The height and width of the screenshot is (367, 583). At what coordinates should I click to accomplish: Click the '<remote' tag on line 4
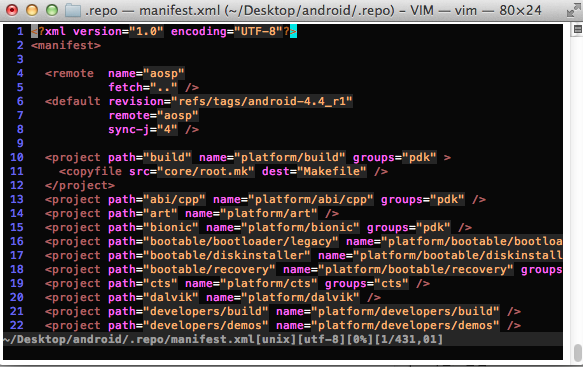point(70,73)
